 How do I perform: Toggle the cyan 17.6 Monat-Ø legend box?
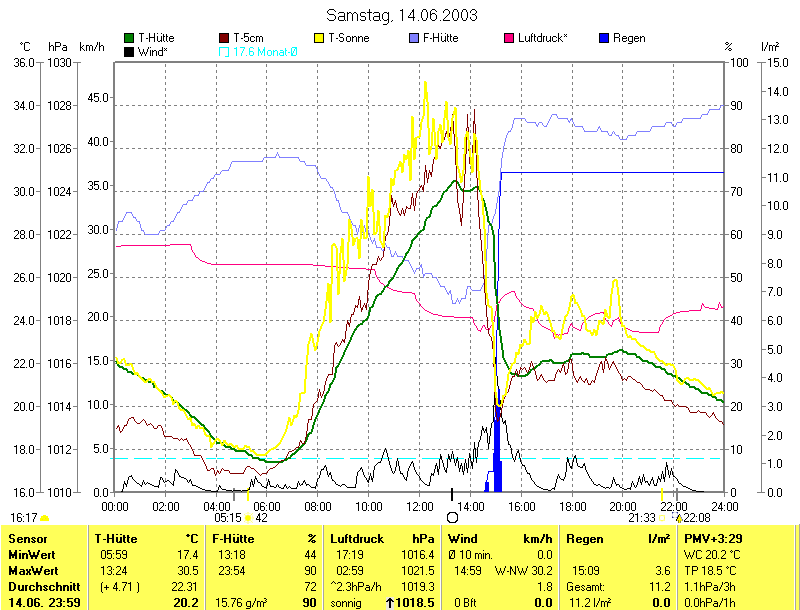225,51
